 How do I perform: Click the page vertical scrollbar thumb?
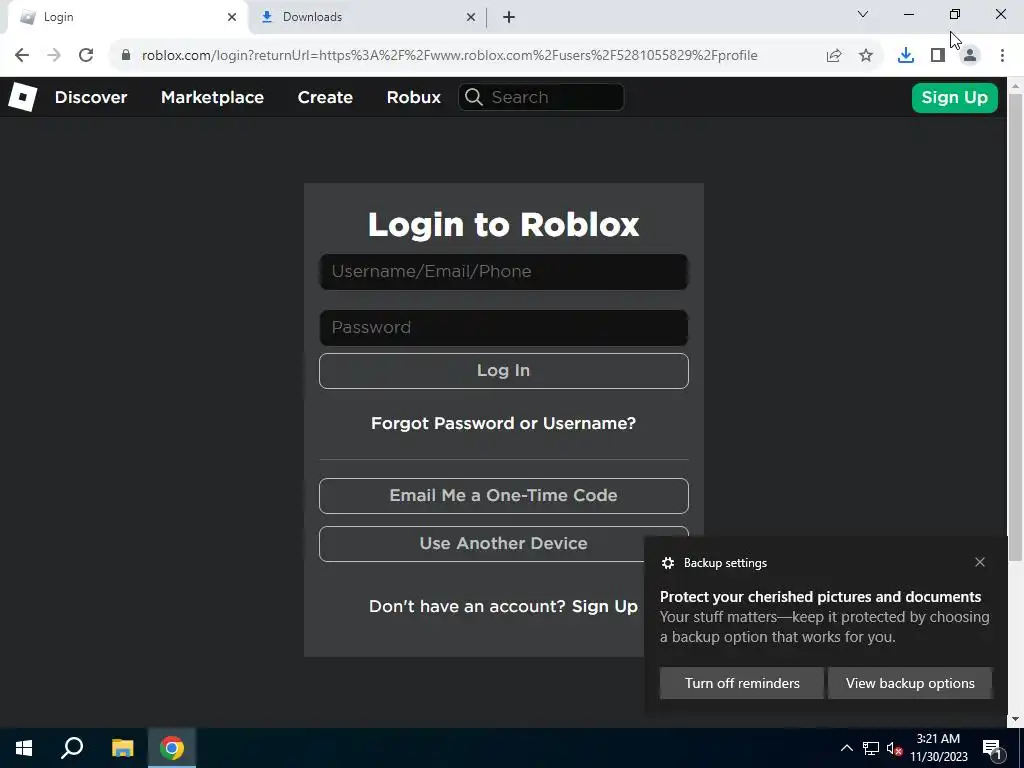click(1016, 327)
